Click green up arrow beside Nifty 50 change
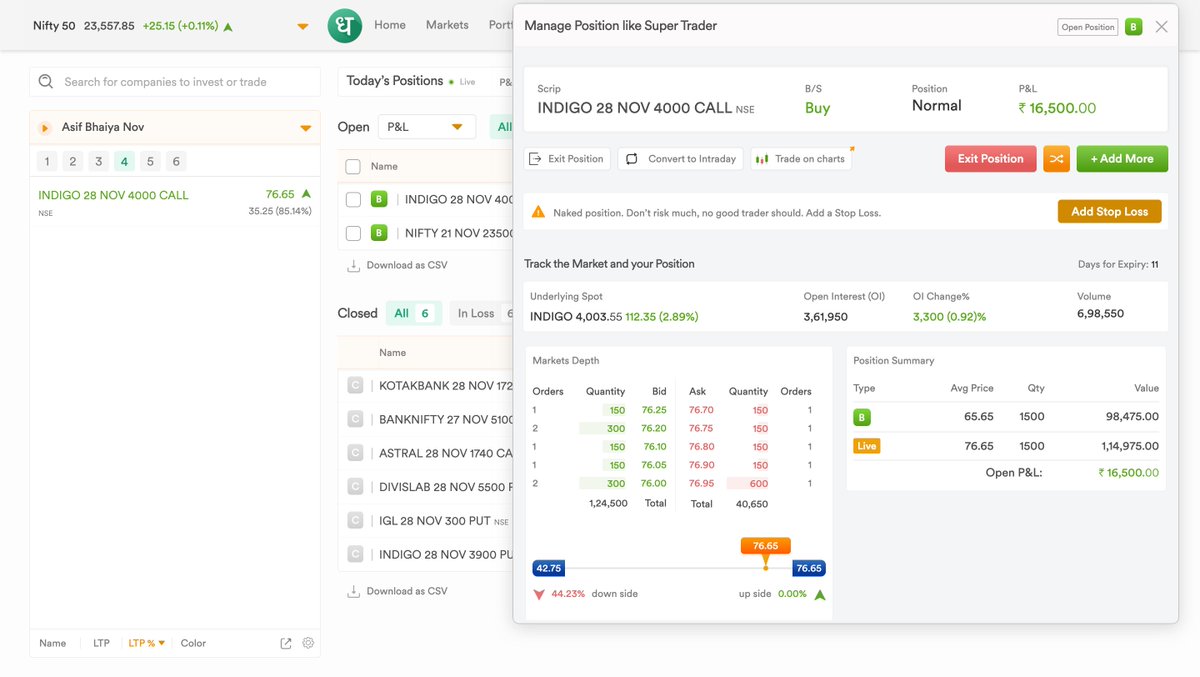This screenshot has width=1200, height=677. pos(228,26)
